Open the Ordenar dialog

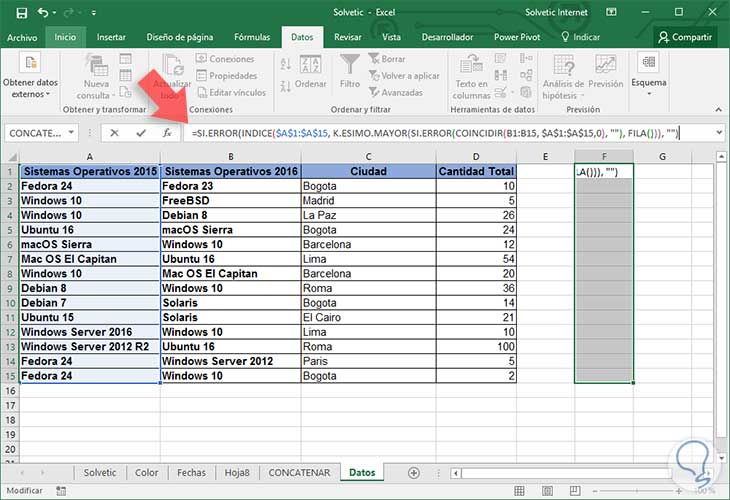point(310,72)
